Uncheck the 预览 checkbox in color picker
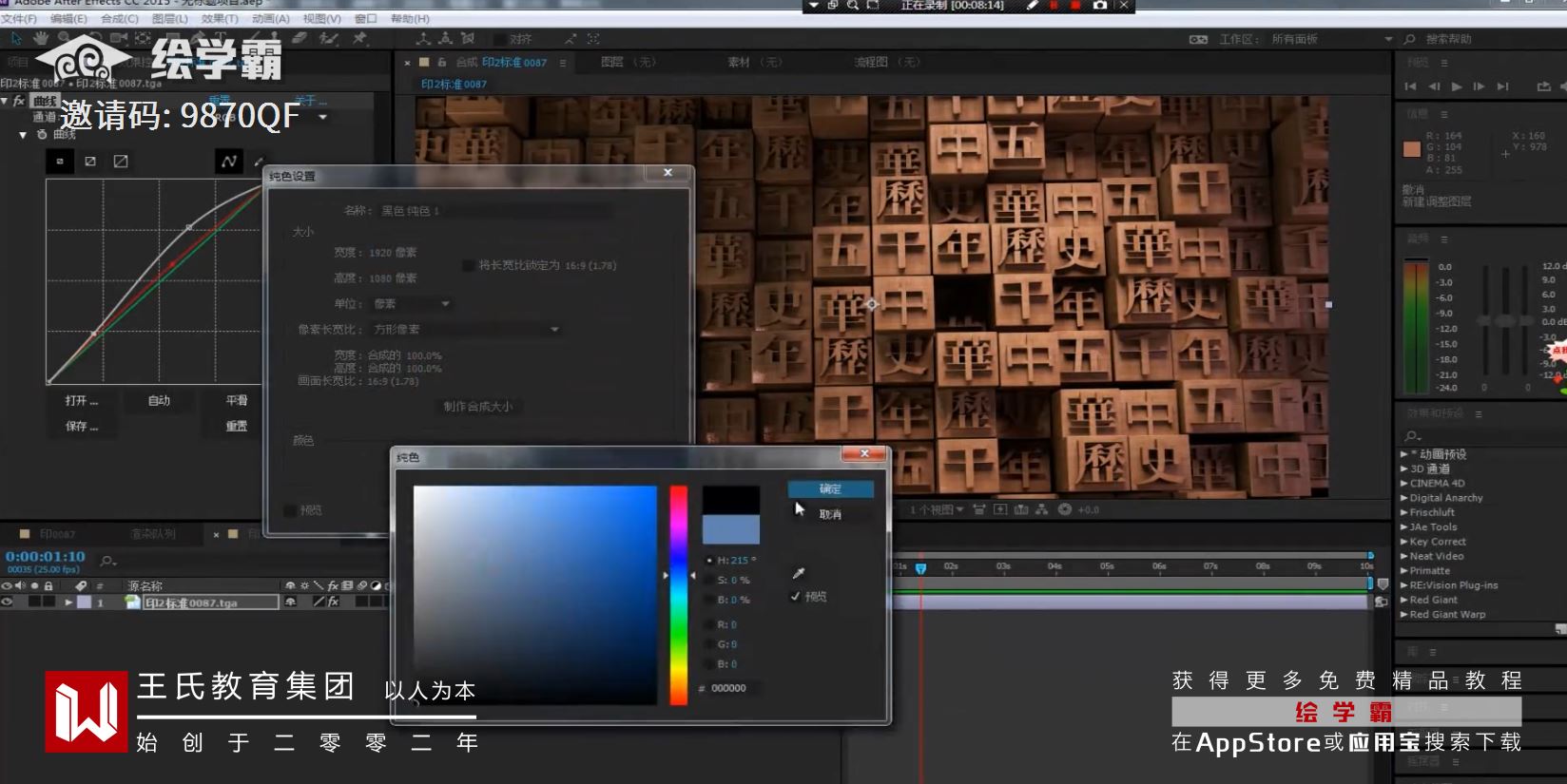 coord(795,597)
